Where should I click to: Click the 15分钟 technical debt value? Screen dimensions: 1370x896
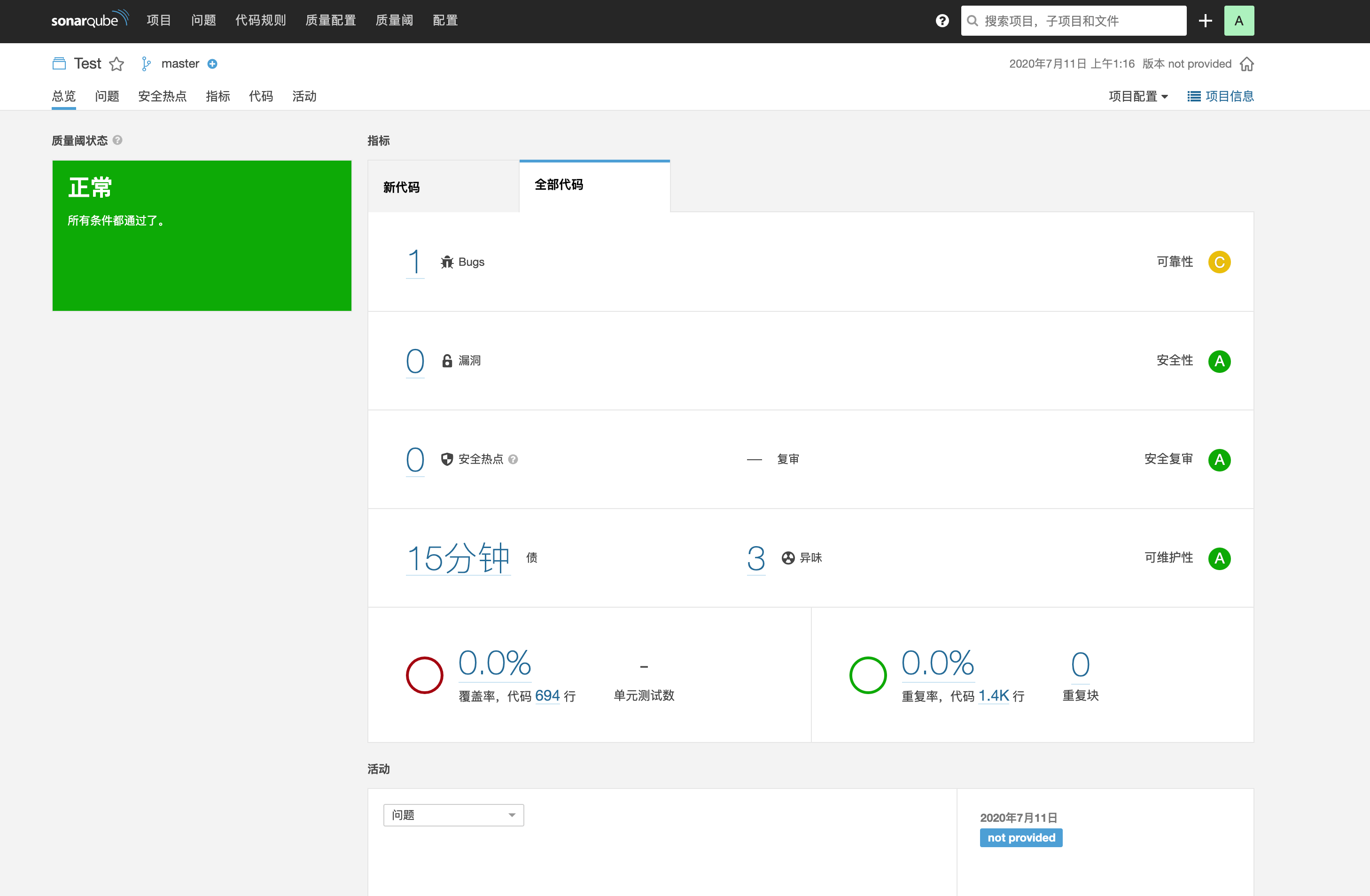[x=458, y=557]
